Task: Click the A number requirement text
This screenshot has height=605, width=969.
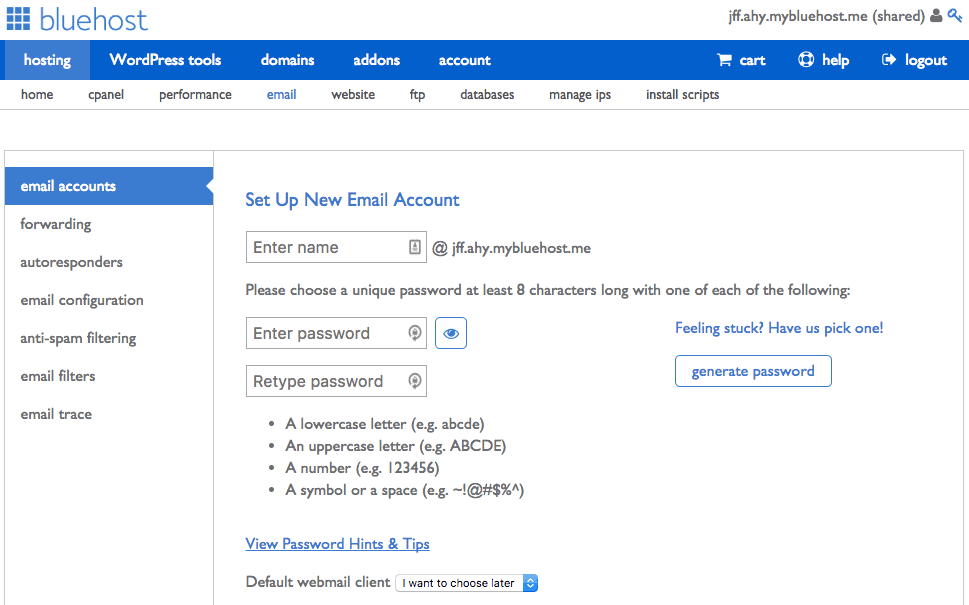Action: (362, 468)
